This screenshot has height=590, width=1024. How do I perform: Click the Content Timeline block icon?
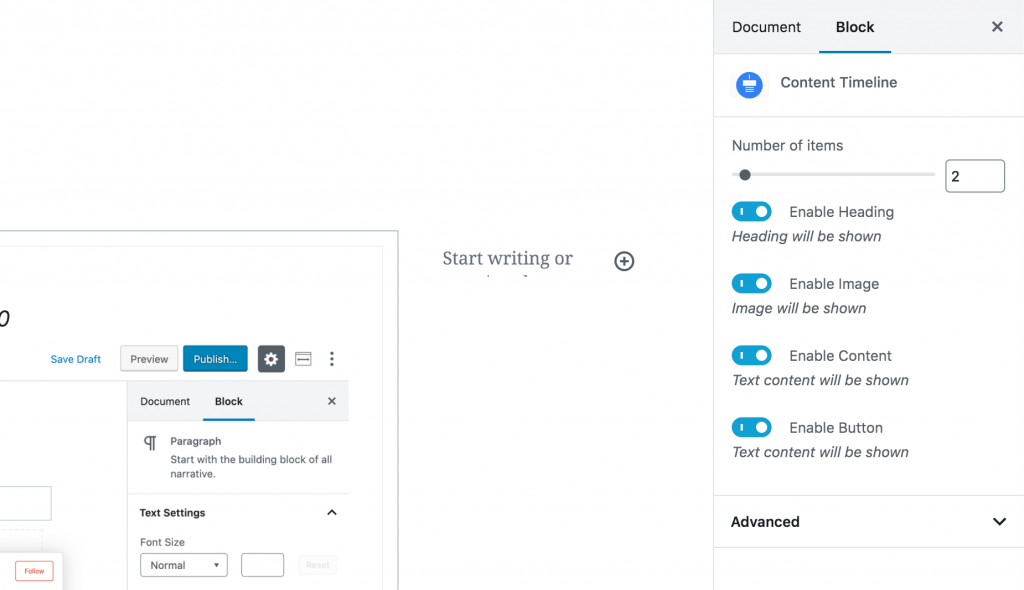749,85
